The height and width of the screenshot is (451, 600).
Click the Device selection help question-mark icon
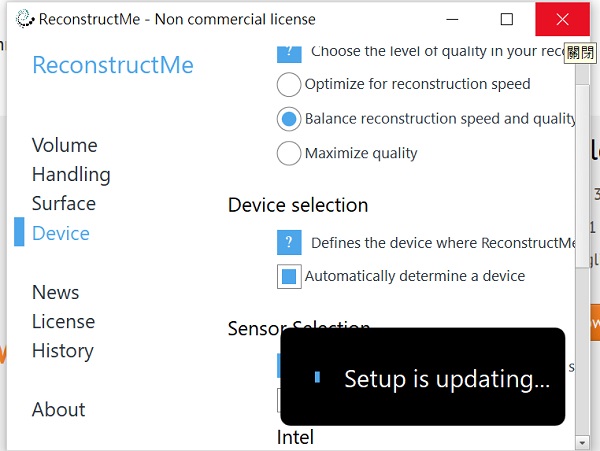289,242
